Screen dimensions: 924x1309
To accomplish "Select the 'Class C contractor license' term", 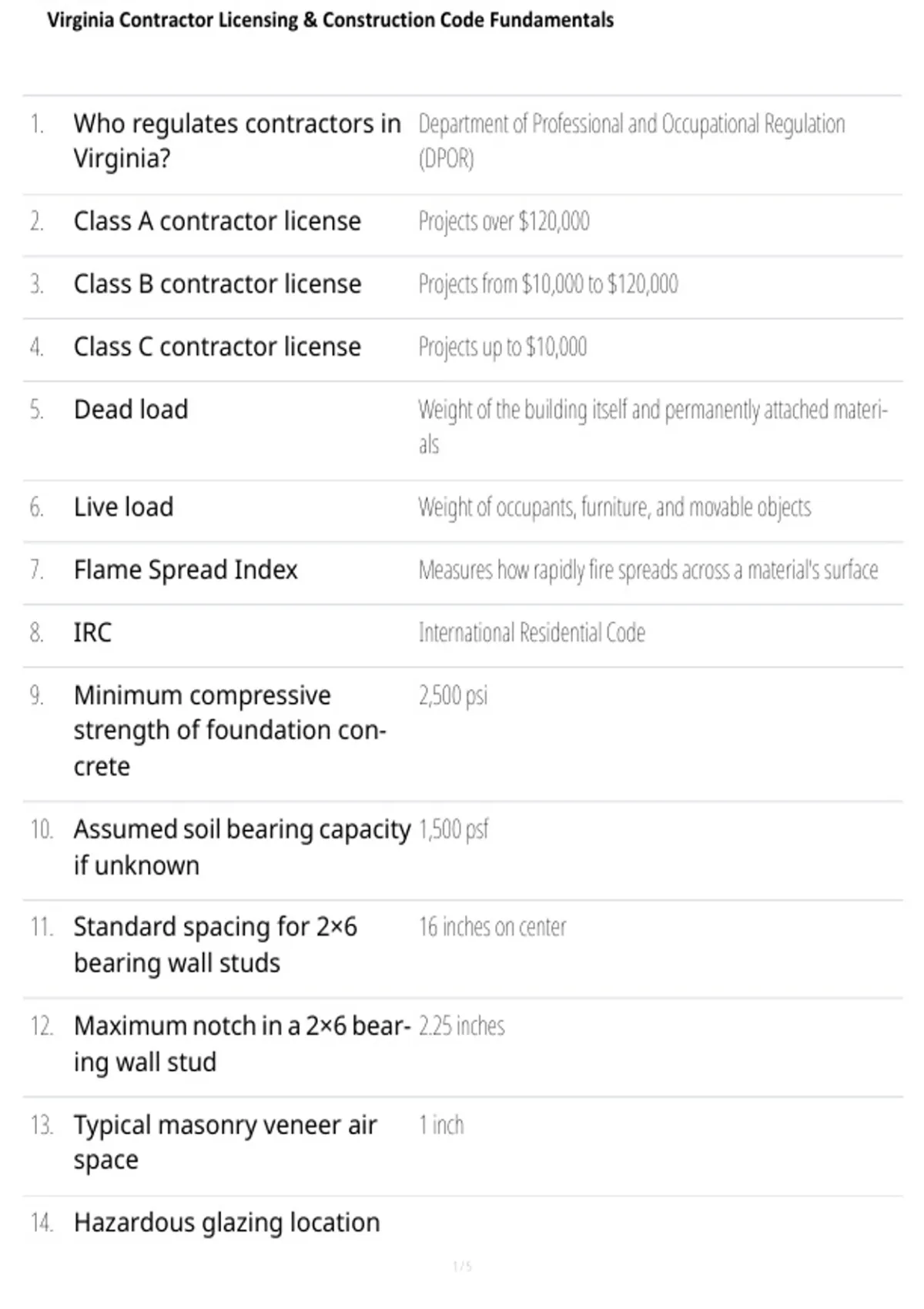I will point(217,347).
